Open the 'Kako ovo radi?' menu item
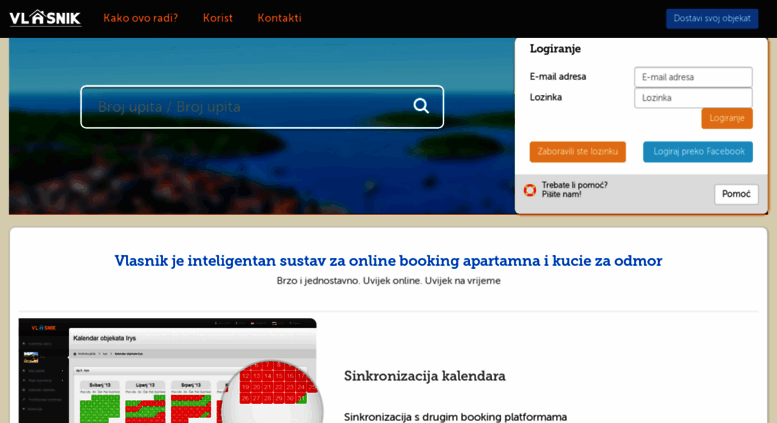 coord(140,18)
